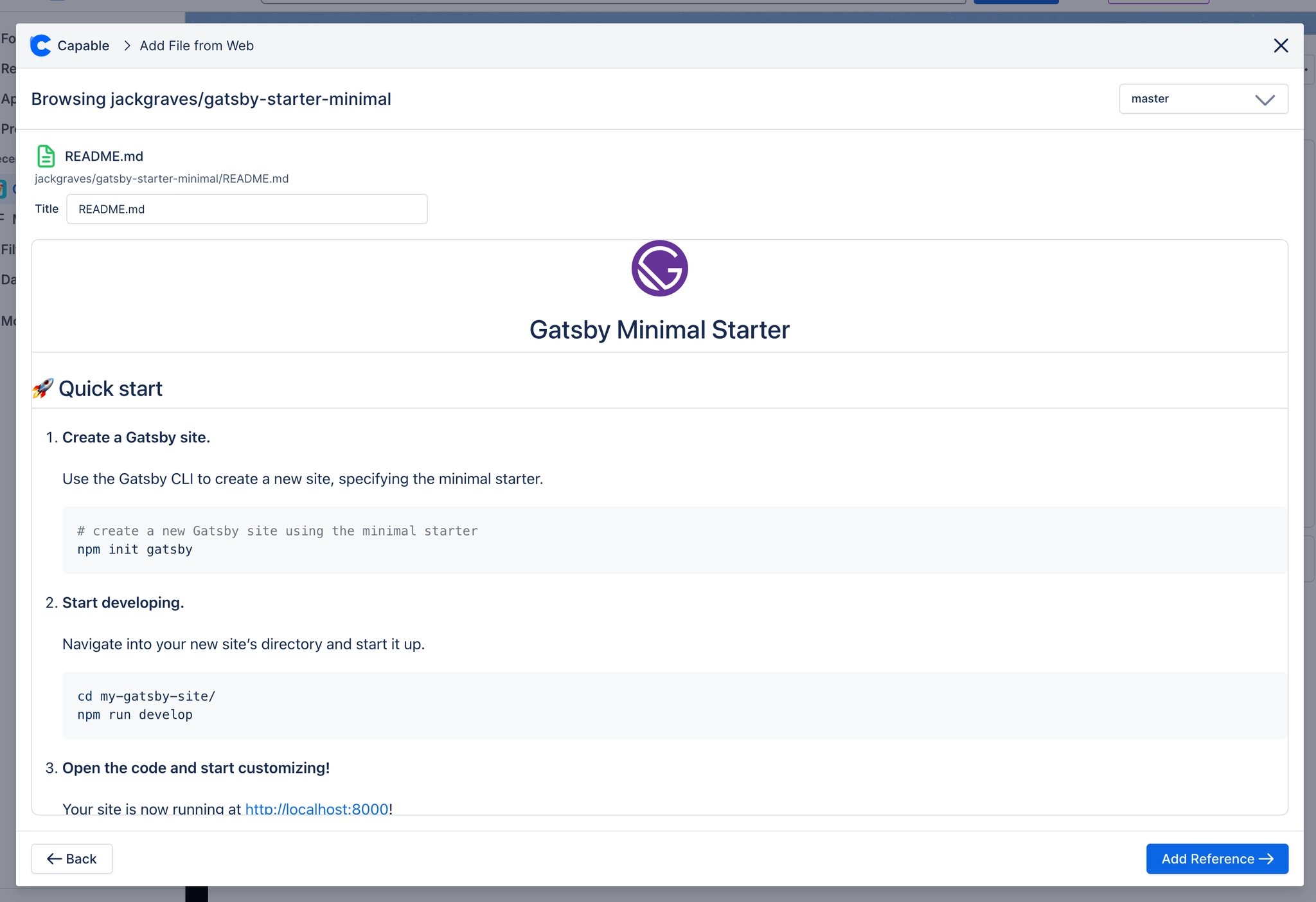Click the purple Gatsby logo
1316x902 pixels.
tap(659, 268)
